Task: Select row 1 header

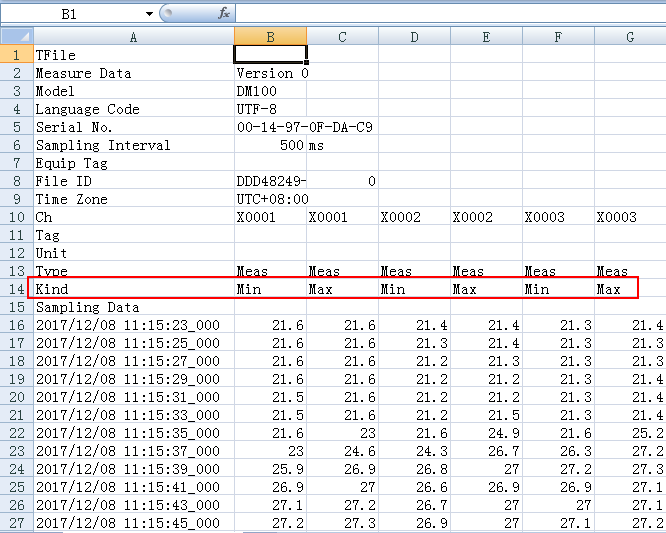Action: pos(16,55)
